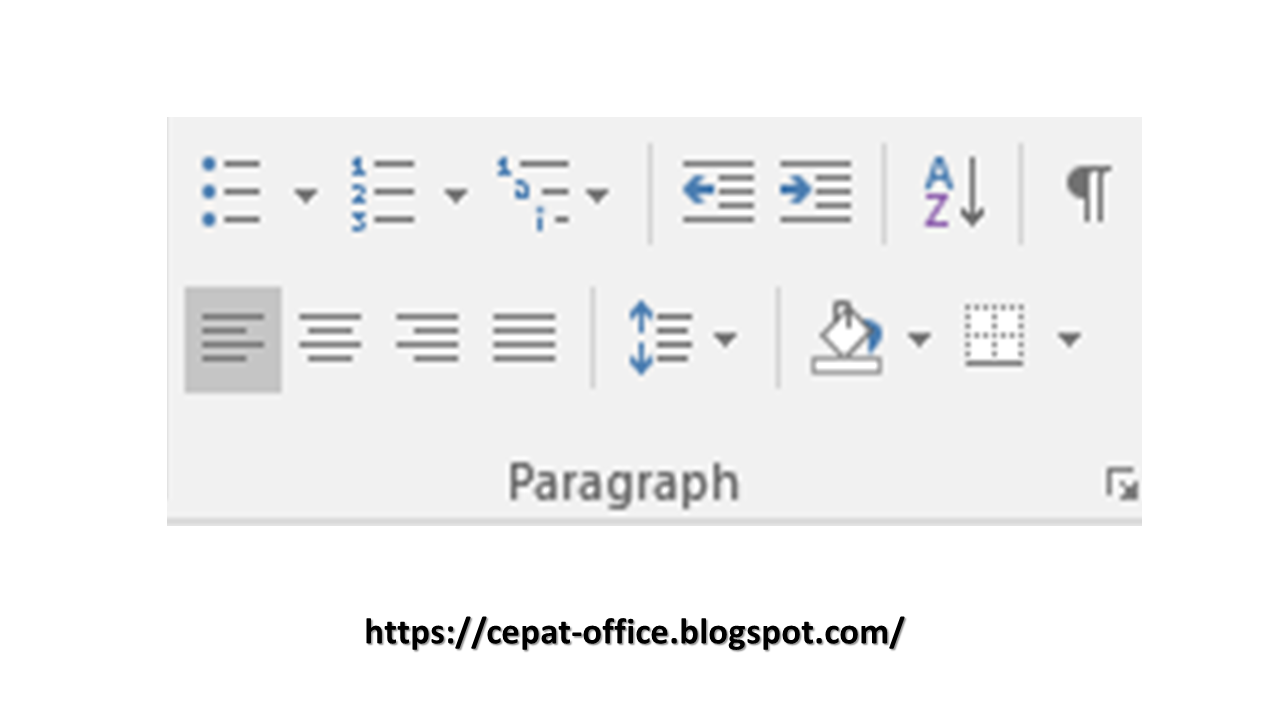
Task: Select the Align Right option
Action: coord(427,340)
